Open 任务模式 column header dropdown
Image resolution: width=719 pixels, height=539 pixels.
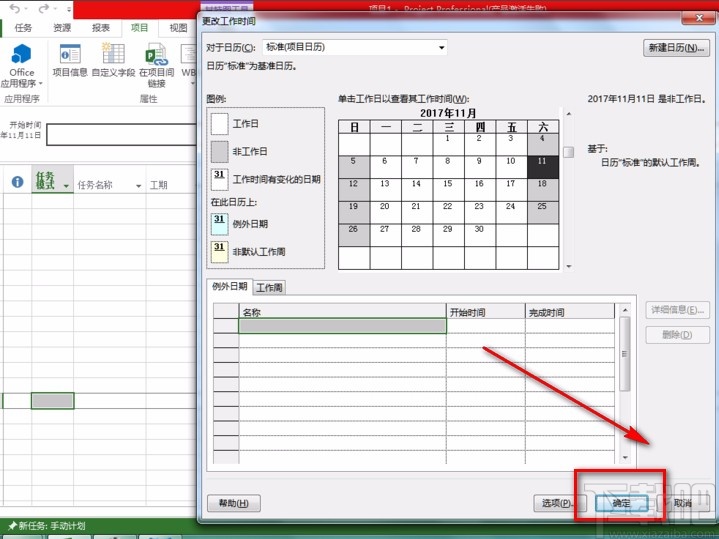tap(66, 186)
